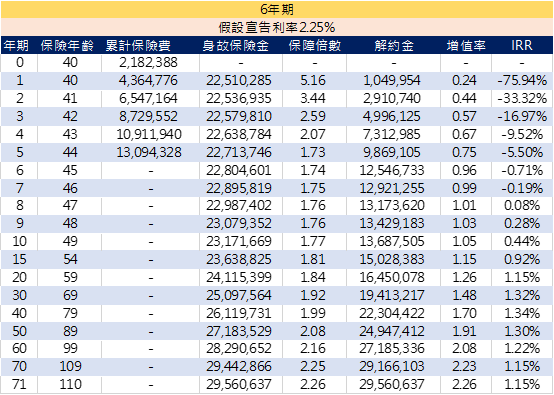
Task: Select the 13,094,328 premium cell
Action: [x=149, y=153]
